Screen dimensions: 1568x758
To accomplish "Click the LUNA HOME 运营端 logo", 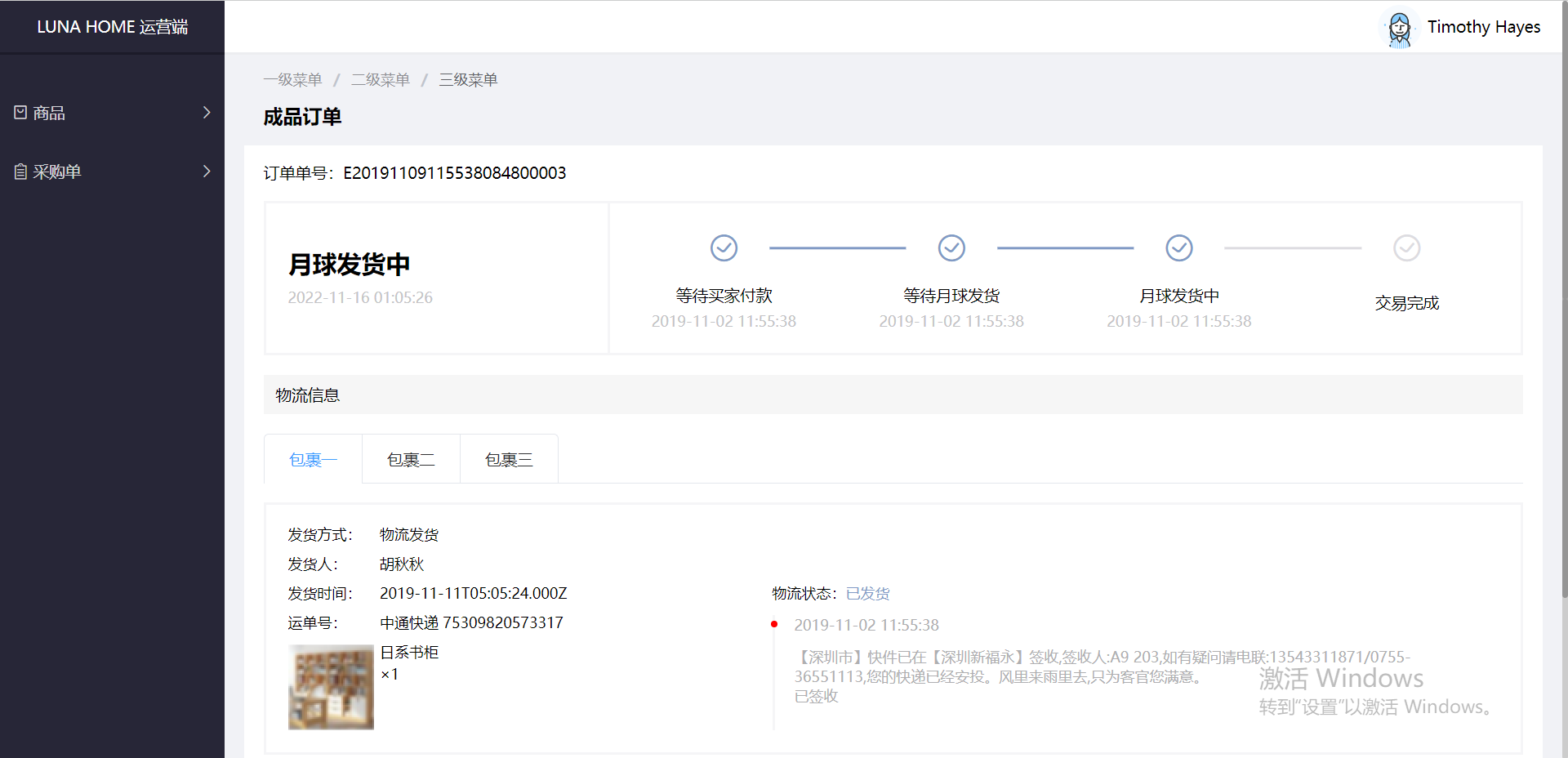I will click(x=112, y=26).
